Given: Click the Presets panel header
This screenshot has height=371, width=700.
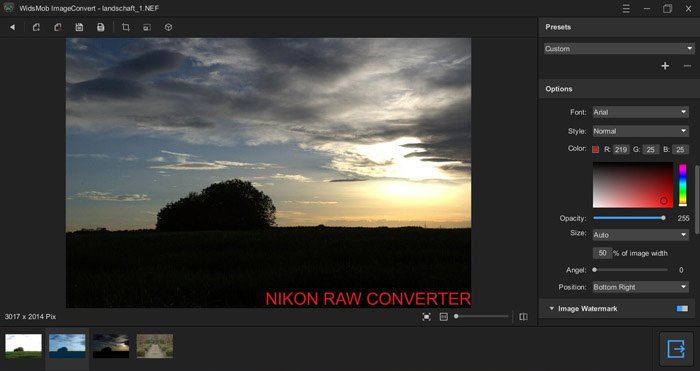Looking at the screenshot, I should (x=619, y=27).
